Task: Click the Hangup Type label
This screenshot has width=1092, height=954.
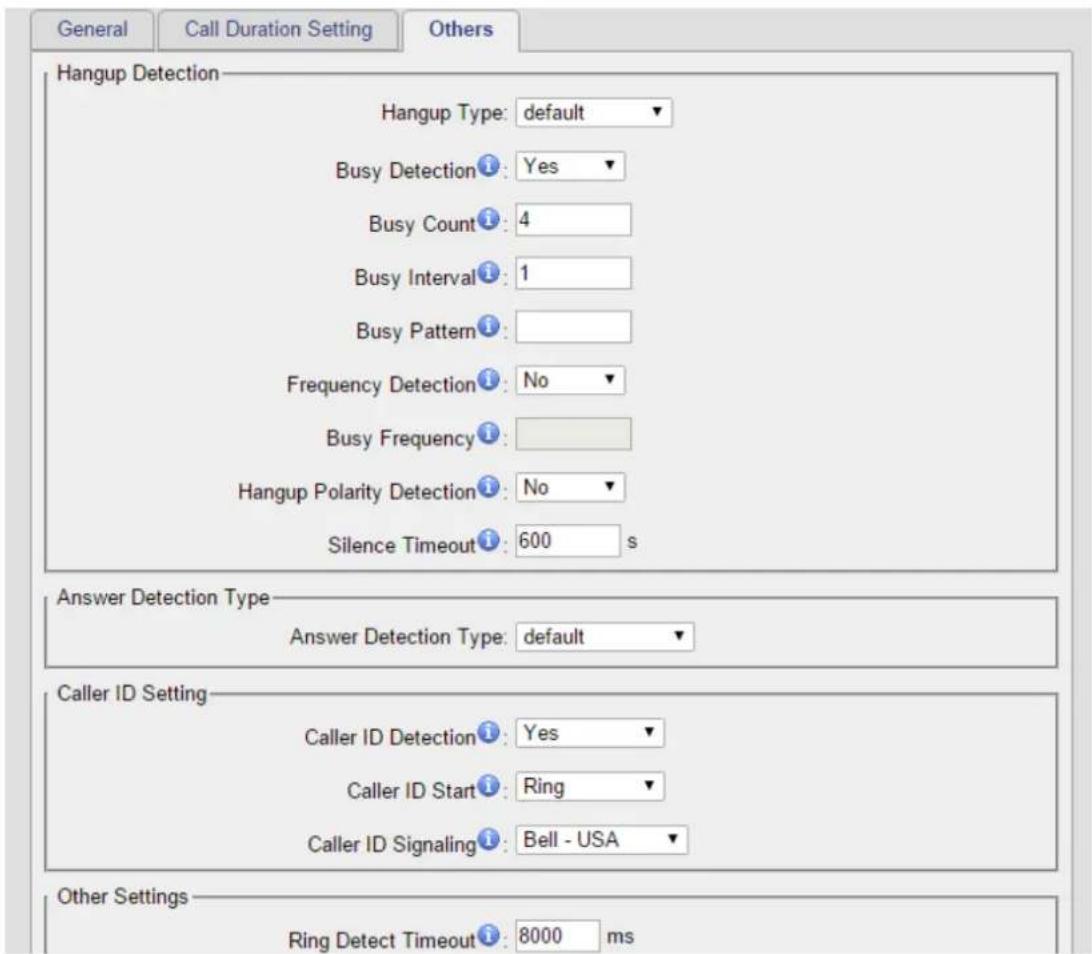Action: pos(444,113)
